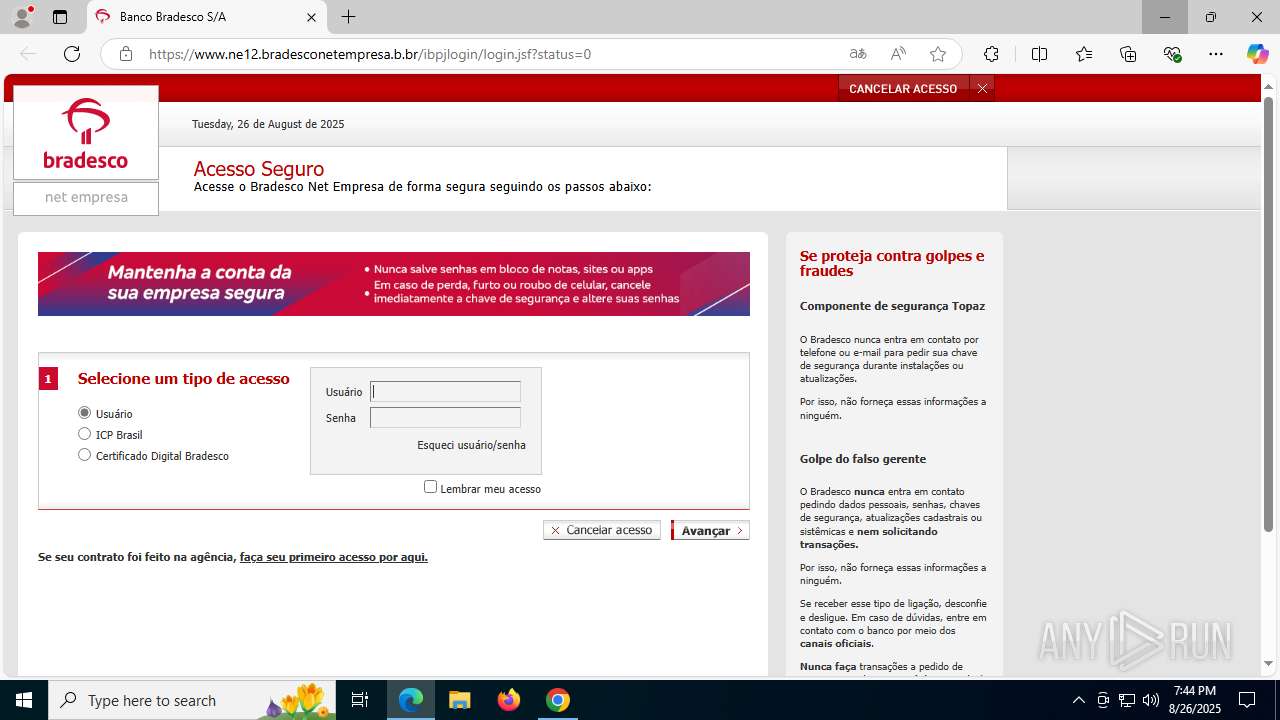
Task: Show hidden system tray icons
Action: [1078, 700]
